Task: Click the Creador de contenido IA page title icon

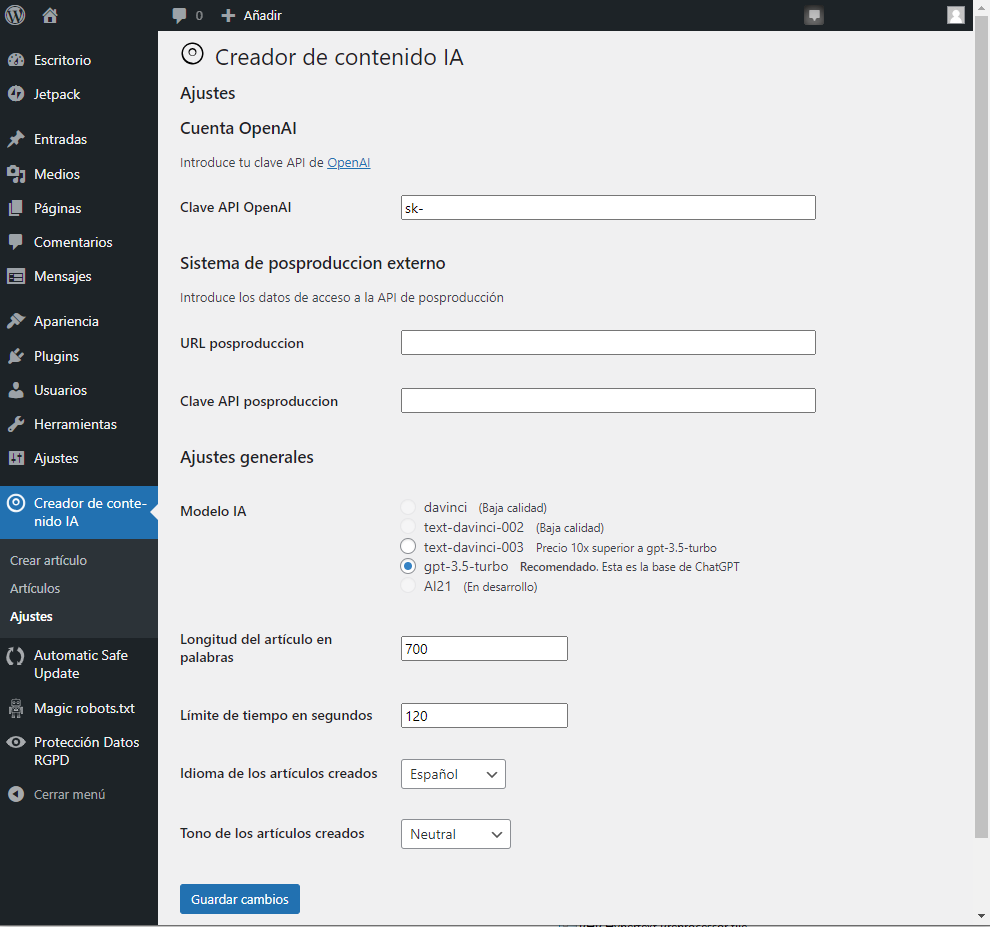Action: [192, 54]
